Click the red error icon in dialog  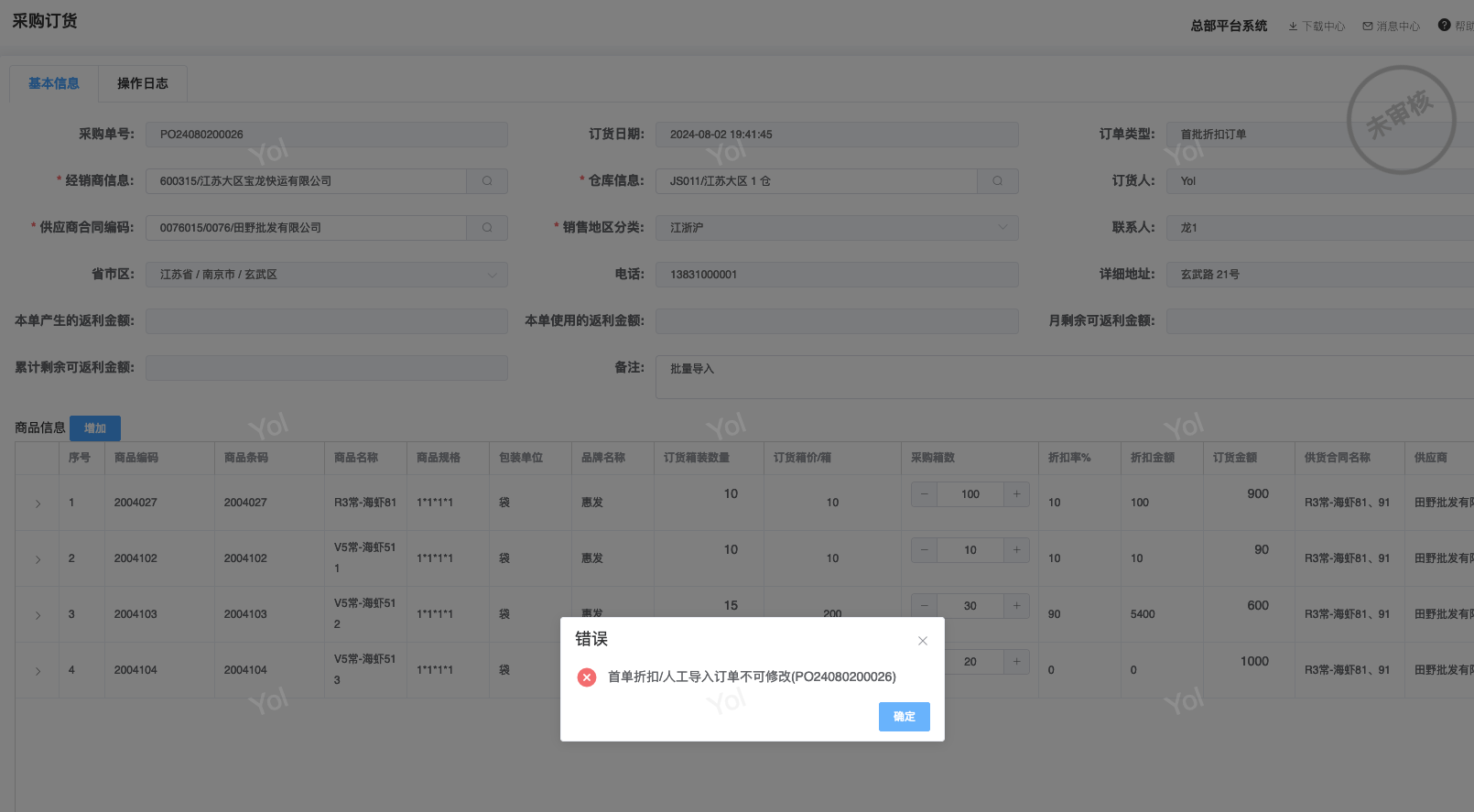pos(587,677)
